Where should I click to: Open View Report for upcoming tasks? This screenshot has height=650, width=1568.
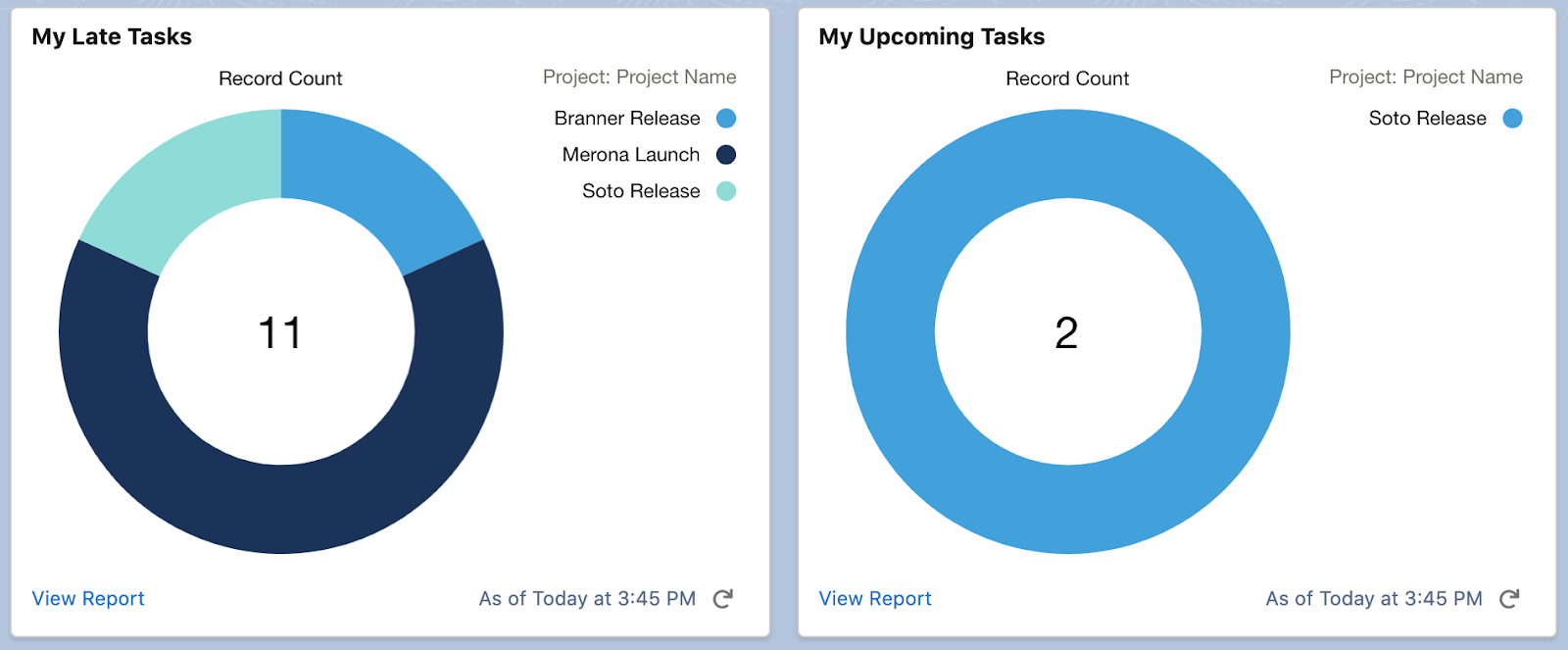(x=875, y=599)
